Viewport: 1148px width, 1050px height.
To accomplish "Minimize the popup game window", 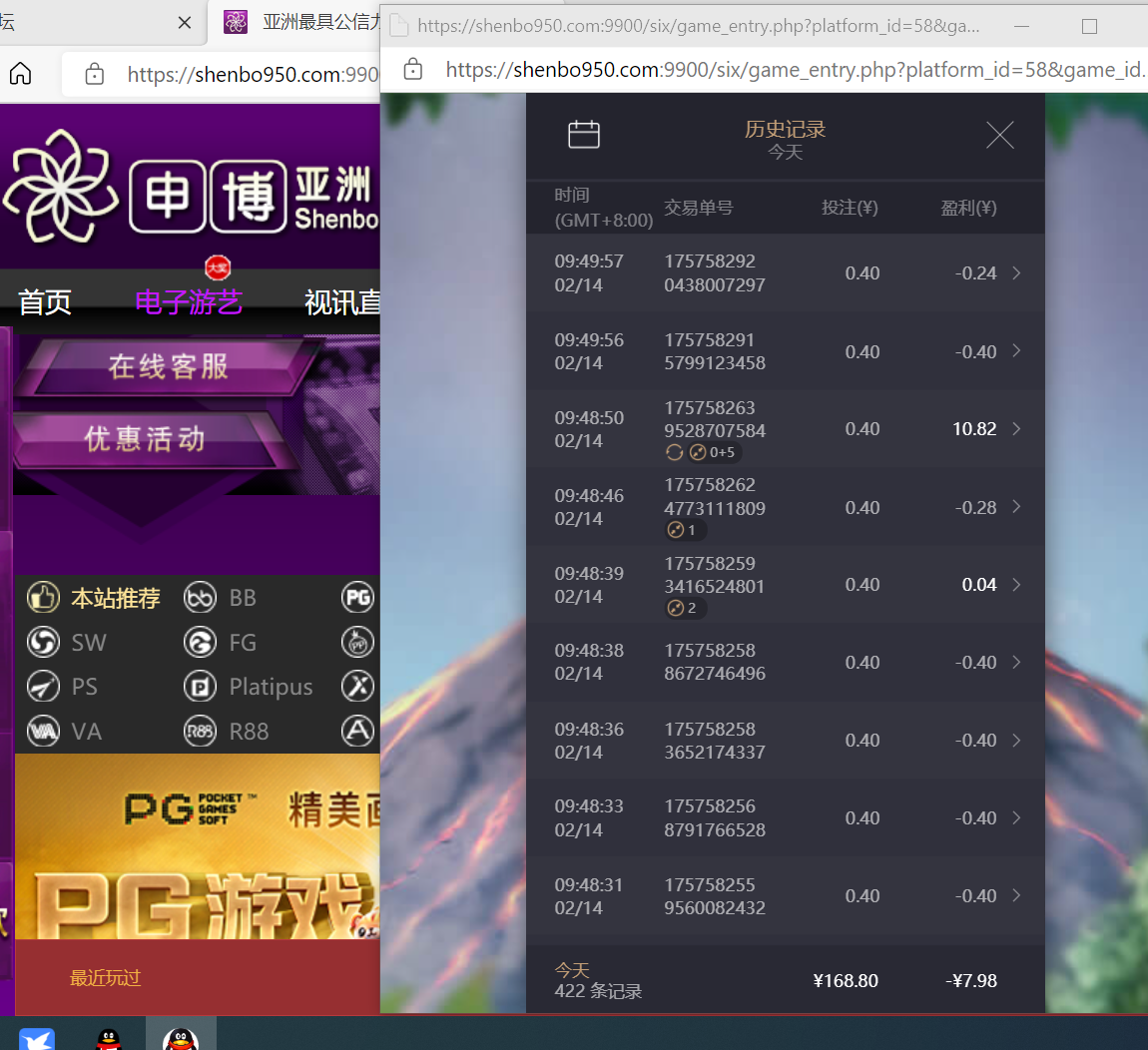I will click(x=1022, y=26).
